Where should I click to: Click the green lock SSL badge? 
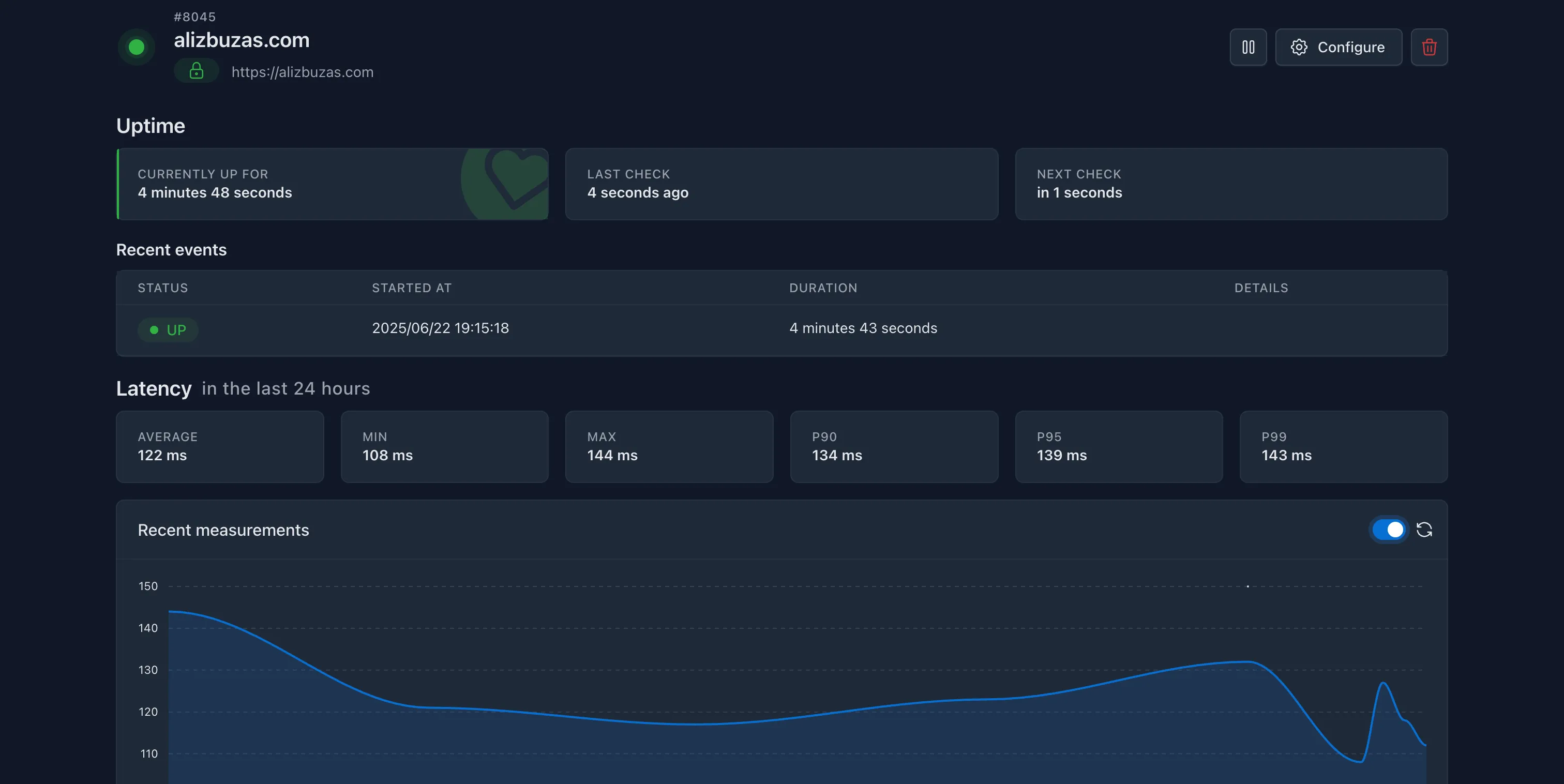click(196, 71)
